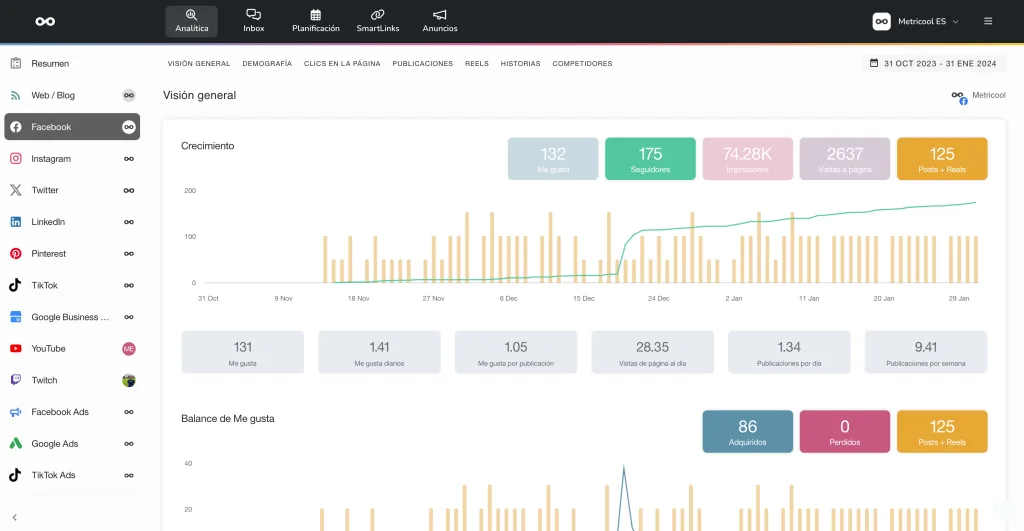The height and width of the screenshot is (531, 1024).
Task: Switch to the Competidores tab
Action: [582, 63]
